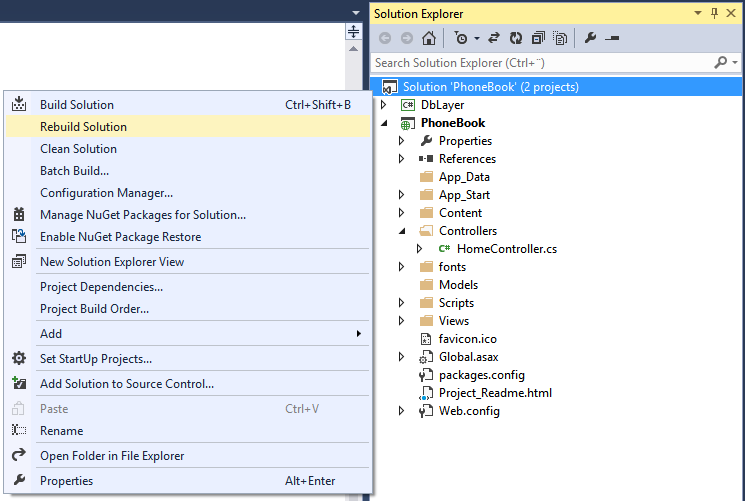Click the Refresh icon in Solution Explorer
The width and height of the screenshot is (745, 501).
[516, 38]
